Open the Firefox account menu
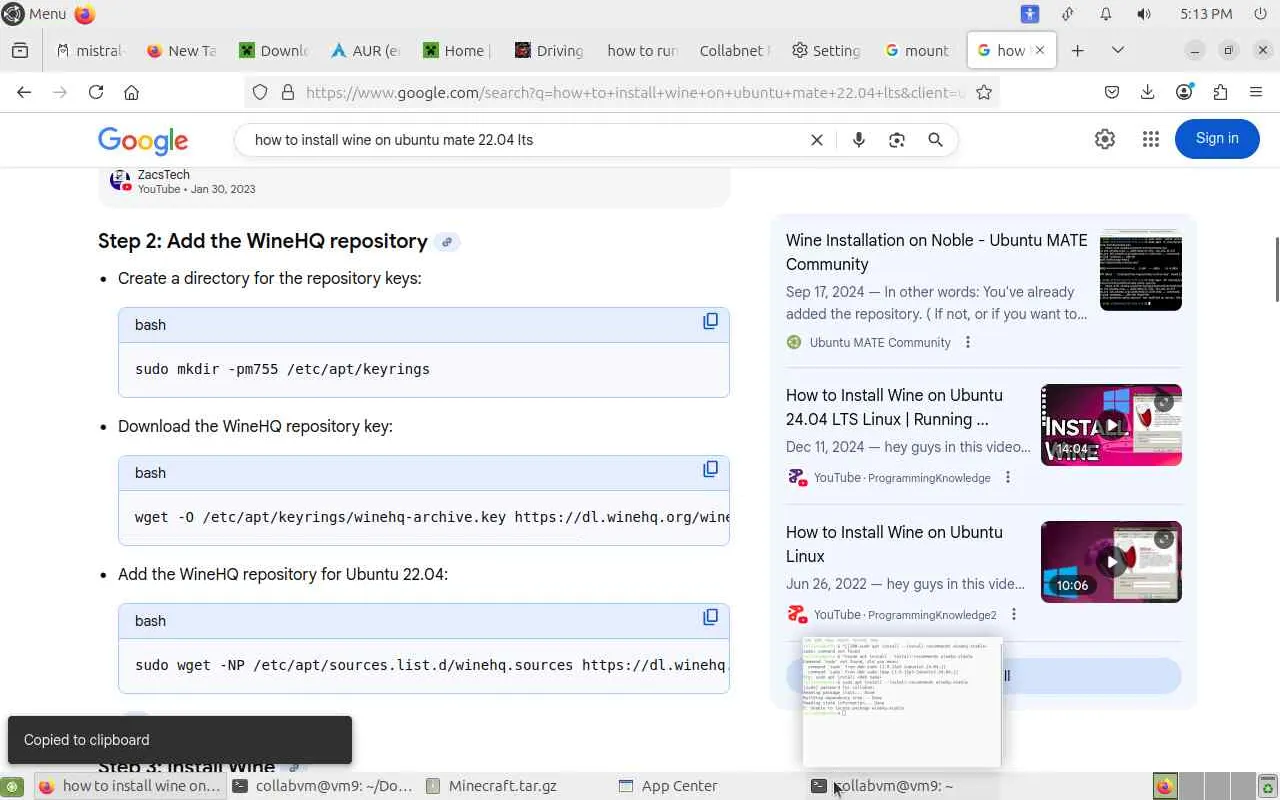1280x800 pixels. pos(1184,92)
